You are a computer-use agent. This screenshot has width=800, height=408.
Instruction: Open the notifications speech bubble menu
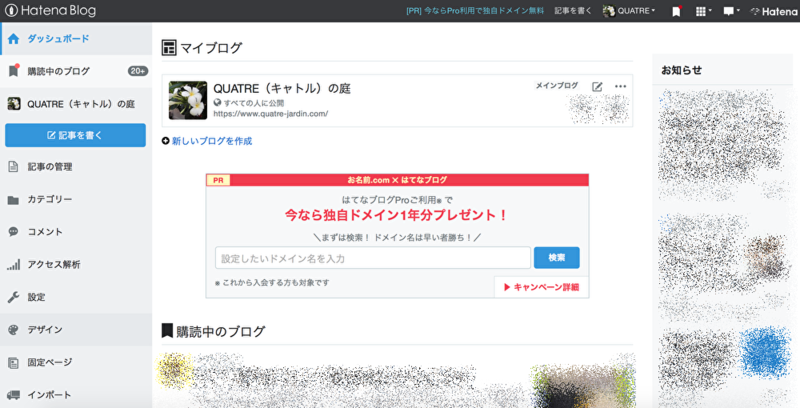click(x=731, y=11)
